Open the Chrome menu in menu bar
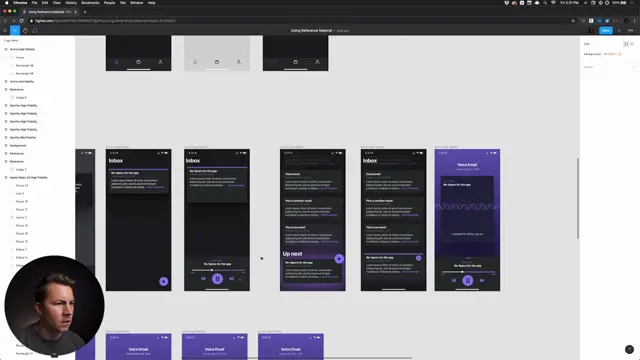This screenshot has width=640, height=360. coord(20,3)
